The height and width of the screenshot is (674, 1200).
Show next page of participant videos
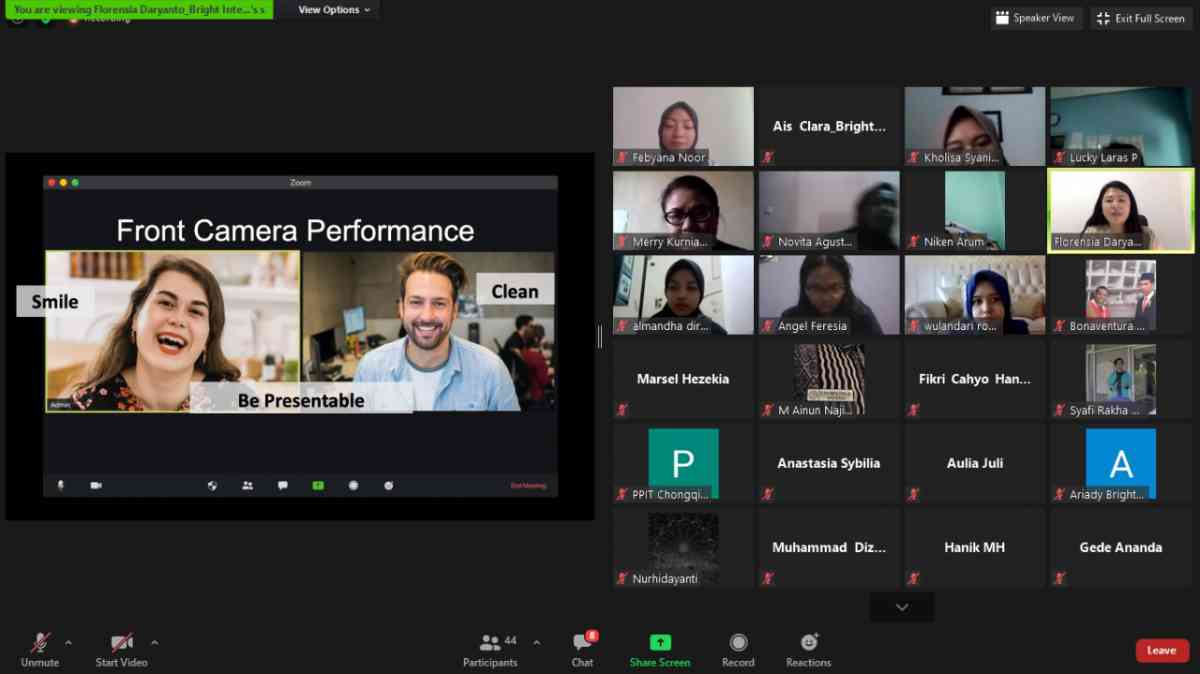[902, 607]
